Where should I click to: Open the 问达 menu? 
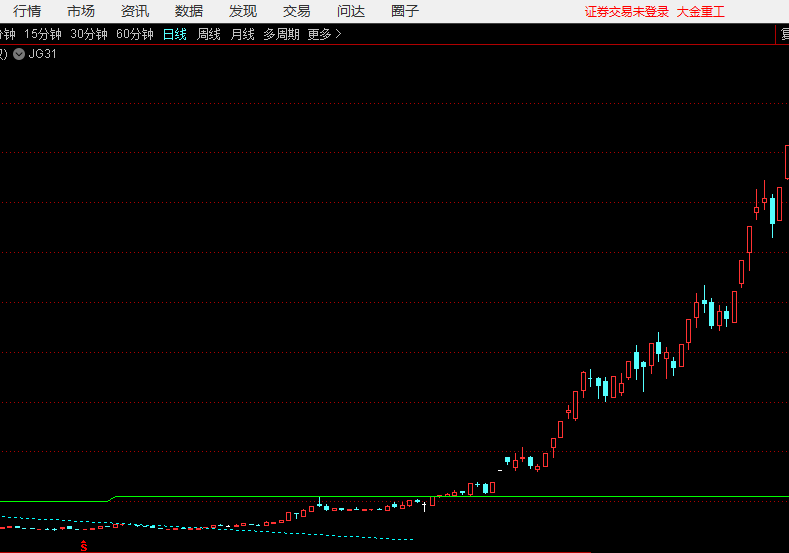351,11
